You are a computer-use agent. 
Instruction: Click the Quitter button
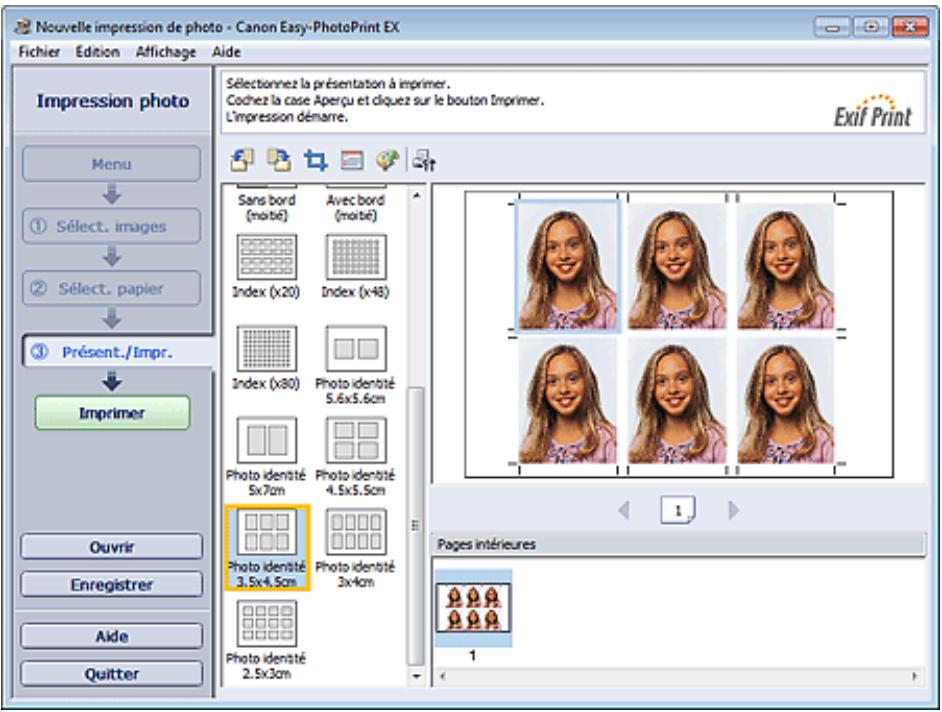coord(112,674)
